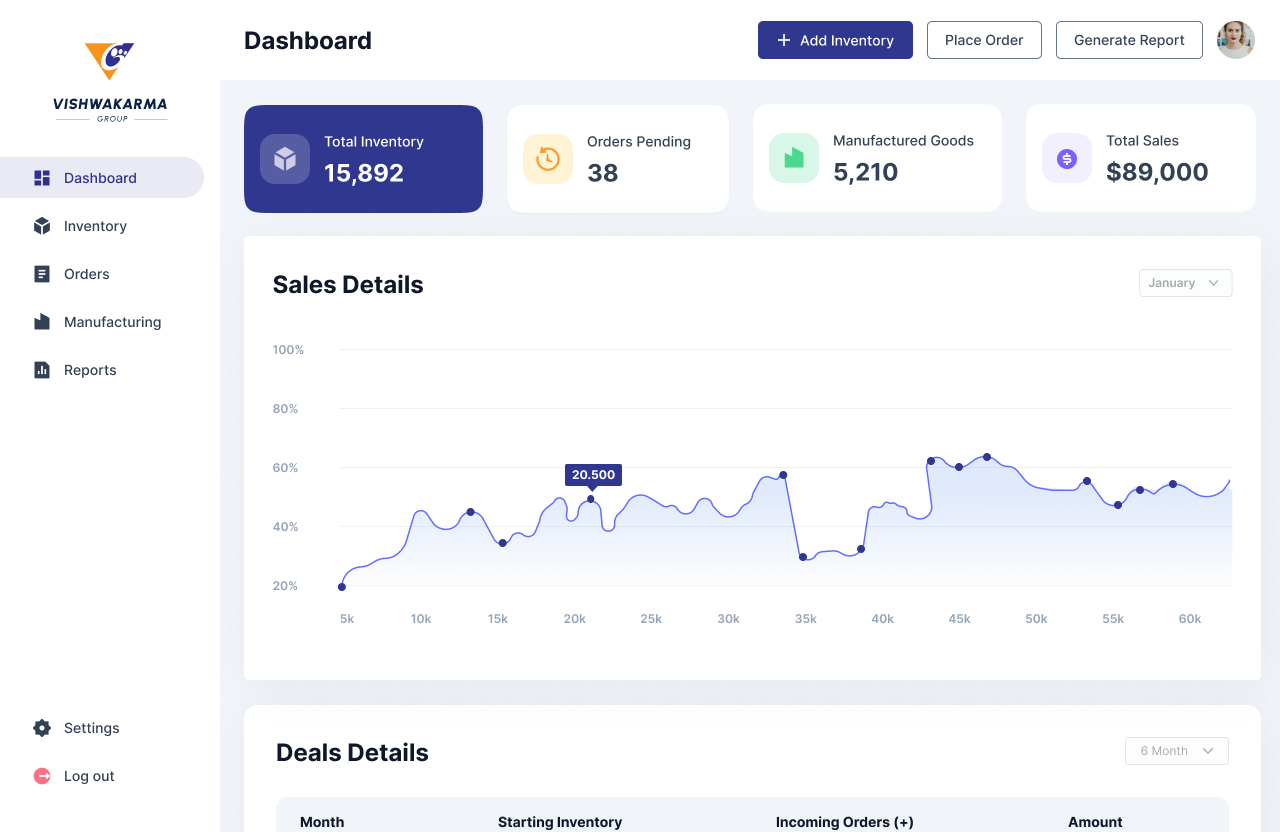Click the Orders Pending clock icon
This screenshot has width=1280, height=832.
[548, 159]
